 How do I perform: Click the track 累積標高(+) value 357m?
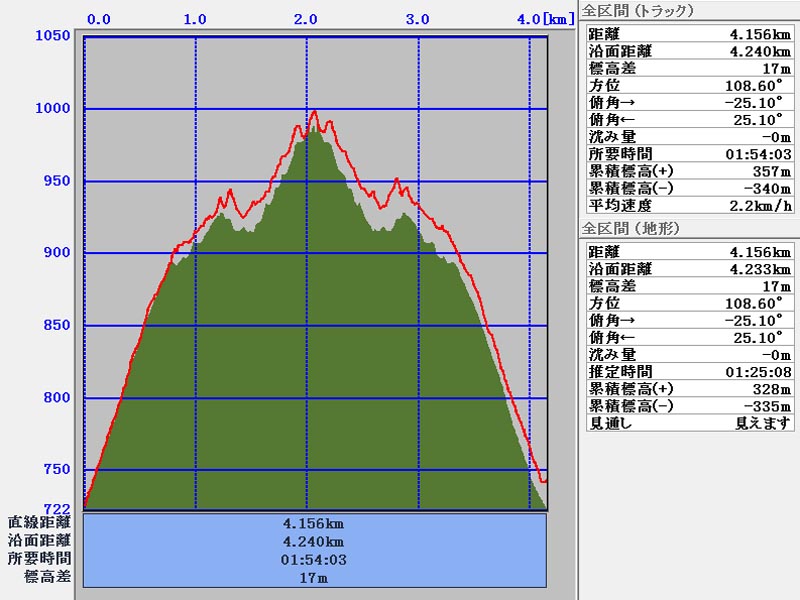(775, 171)
